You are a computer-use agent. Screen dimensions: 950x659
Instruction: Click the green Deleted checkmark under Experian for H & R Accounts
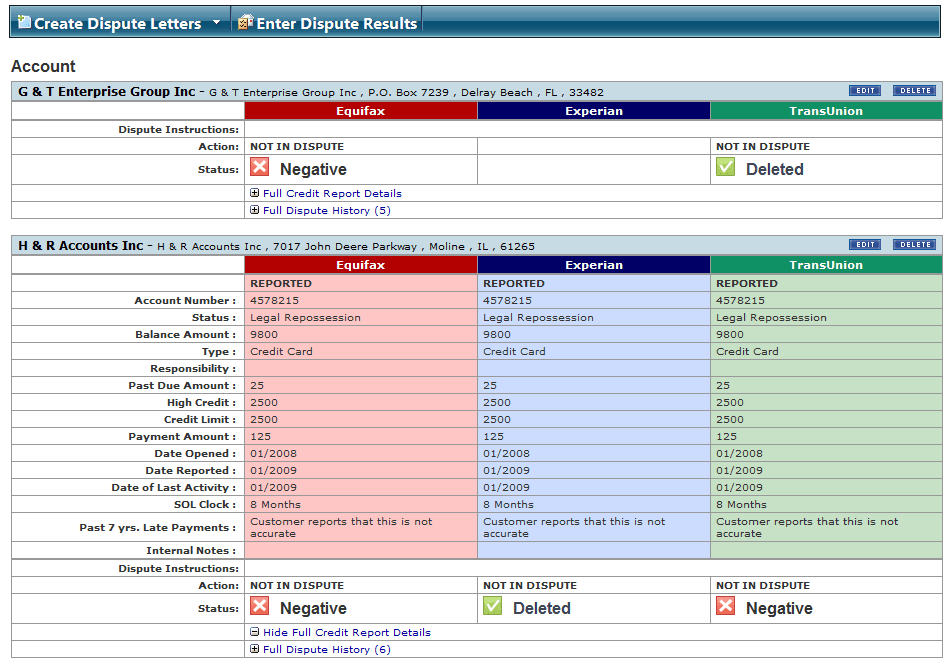491,607
